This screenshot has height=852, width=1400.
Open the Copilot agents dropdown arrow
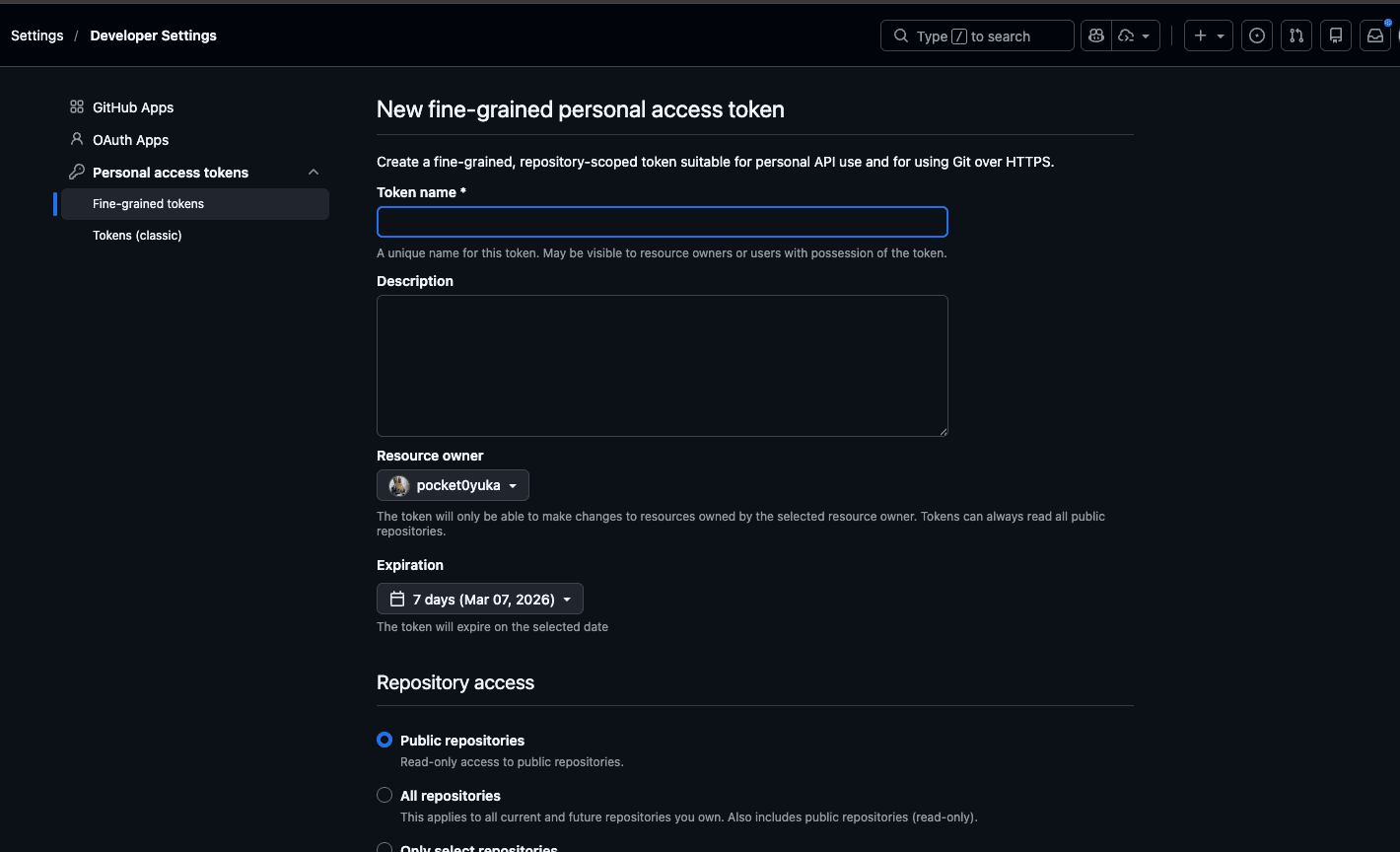tap(1145, 35)
